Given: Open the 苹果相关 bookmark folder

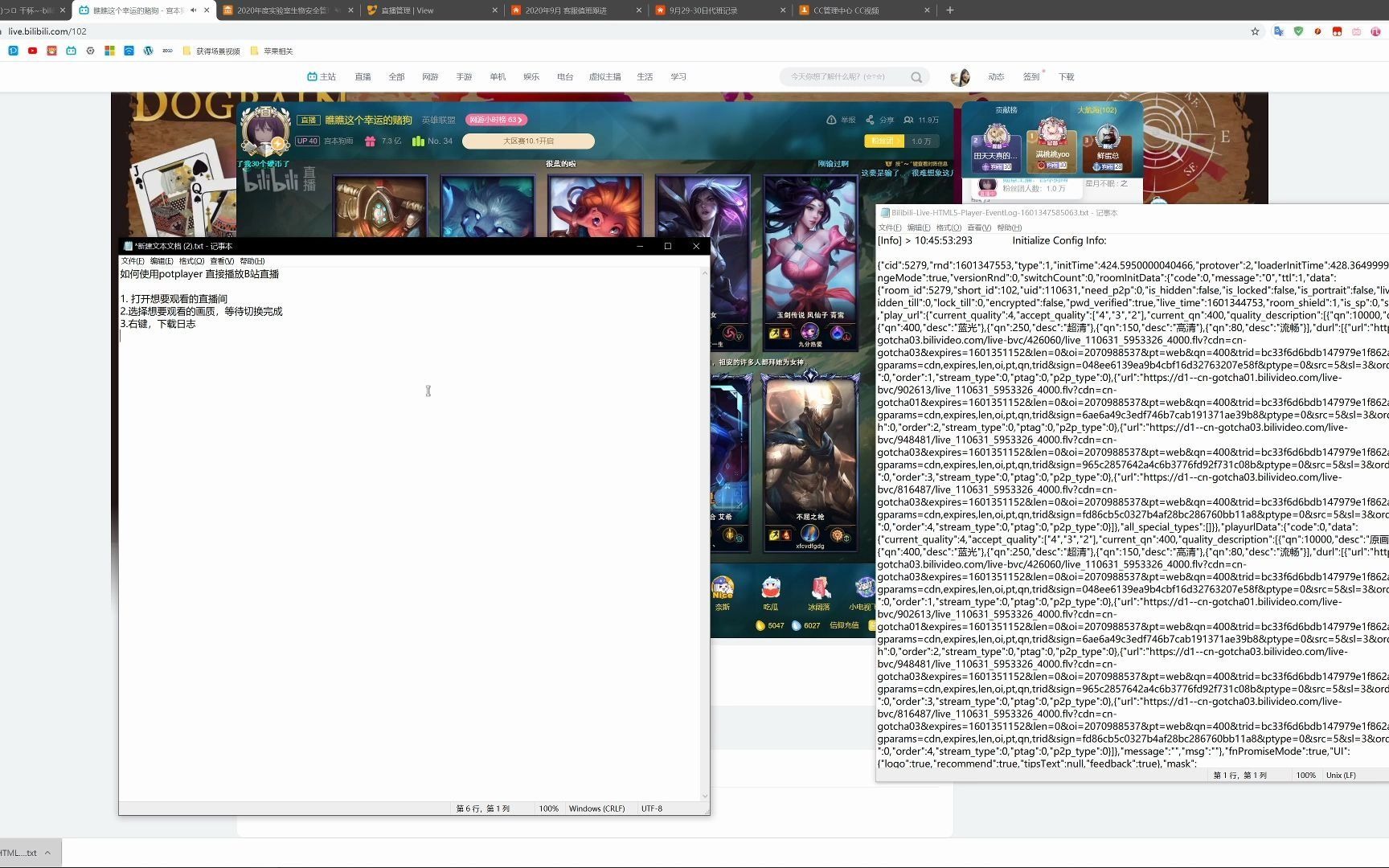Looking at the screenshot, I should (x=272, y=51).
